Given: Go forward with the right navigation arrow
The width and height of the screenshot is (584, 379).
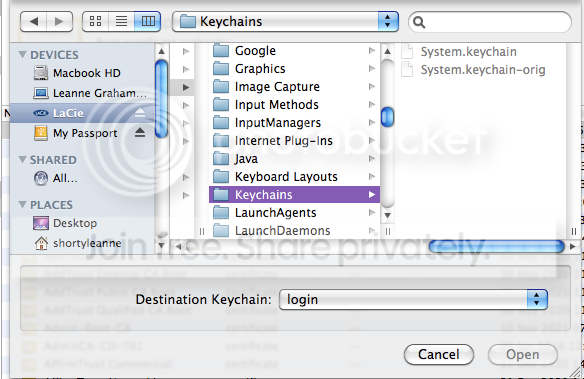Looking at the screenshot, I should click(59, 22).
